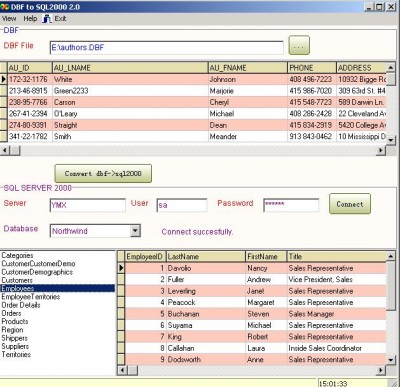Image resolution: width=400 pixels, height=387 pixels.
Task: Click cell Green2233 in DBF grid
Action: (130, 91)
